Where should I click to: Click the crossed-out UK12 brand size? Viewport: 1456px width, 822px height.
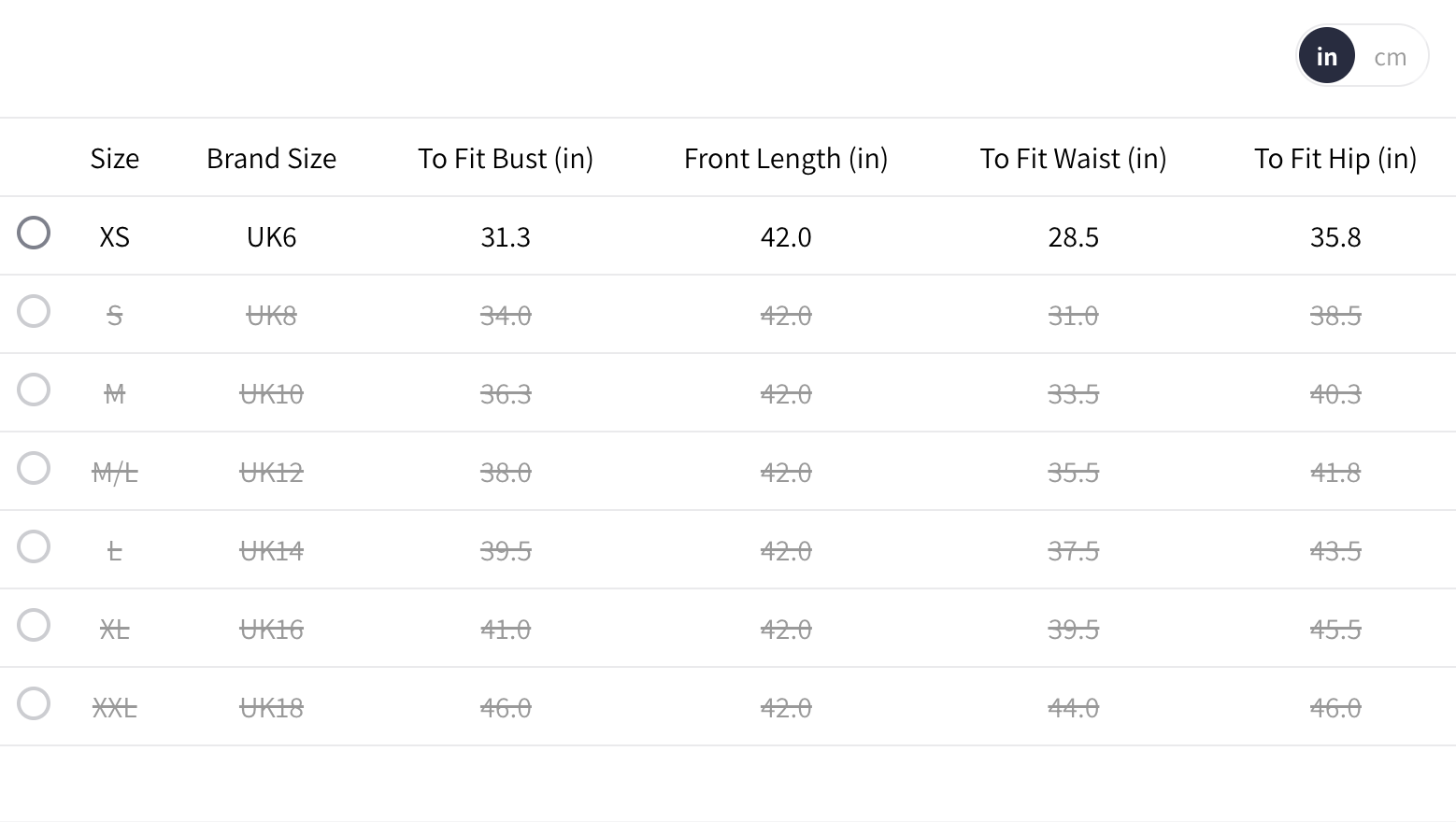(x=271, y=473)
